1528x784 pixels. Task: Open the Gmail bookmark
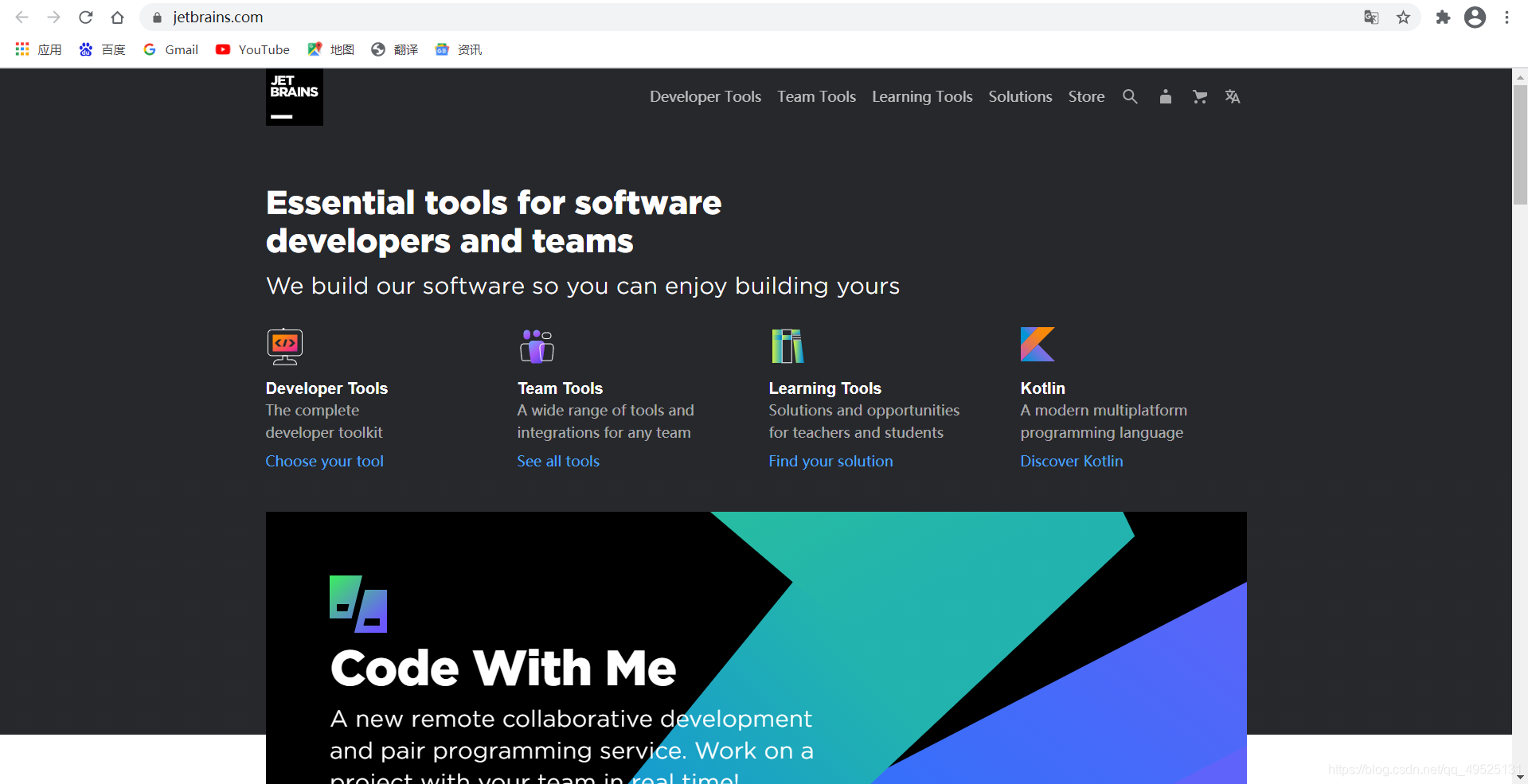pos(170,49)
